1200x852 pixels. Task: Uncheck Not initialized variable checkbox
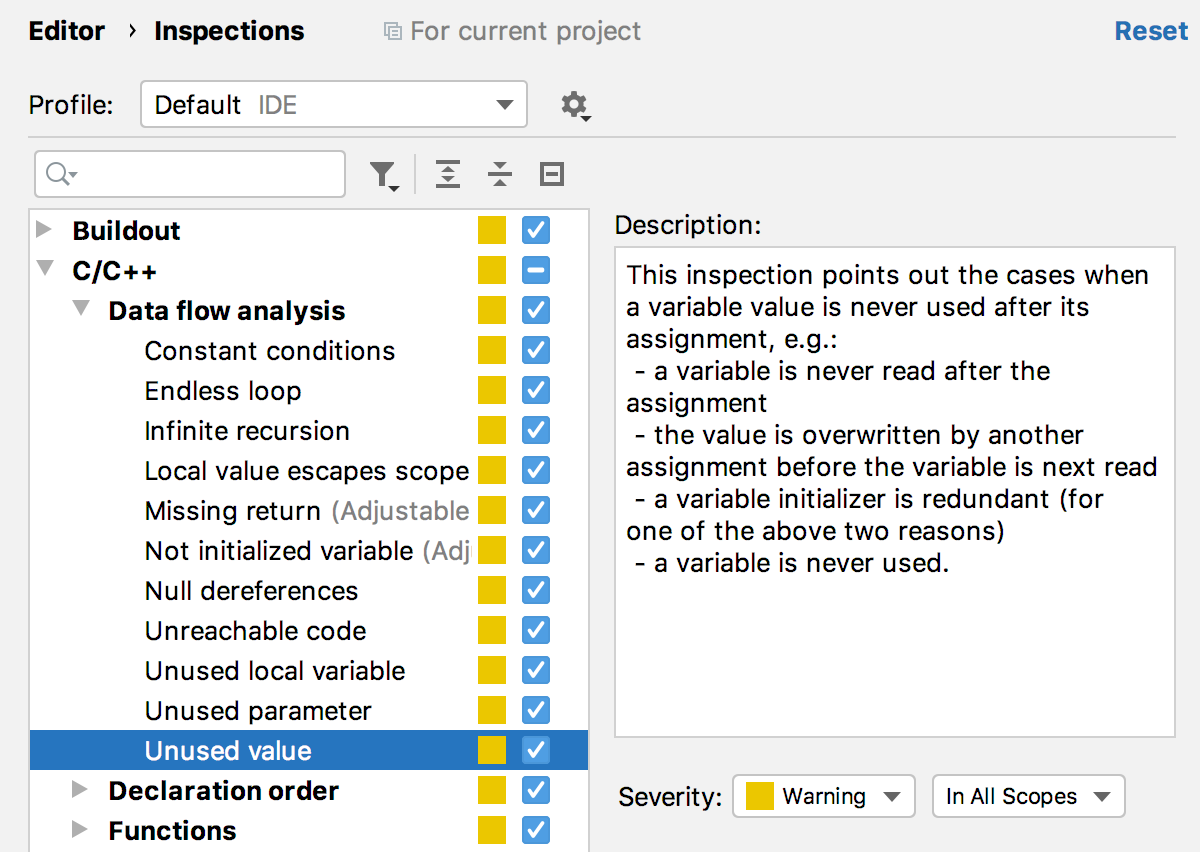pyautogui.click(x=536, y=551)
